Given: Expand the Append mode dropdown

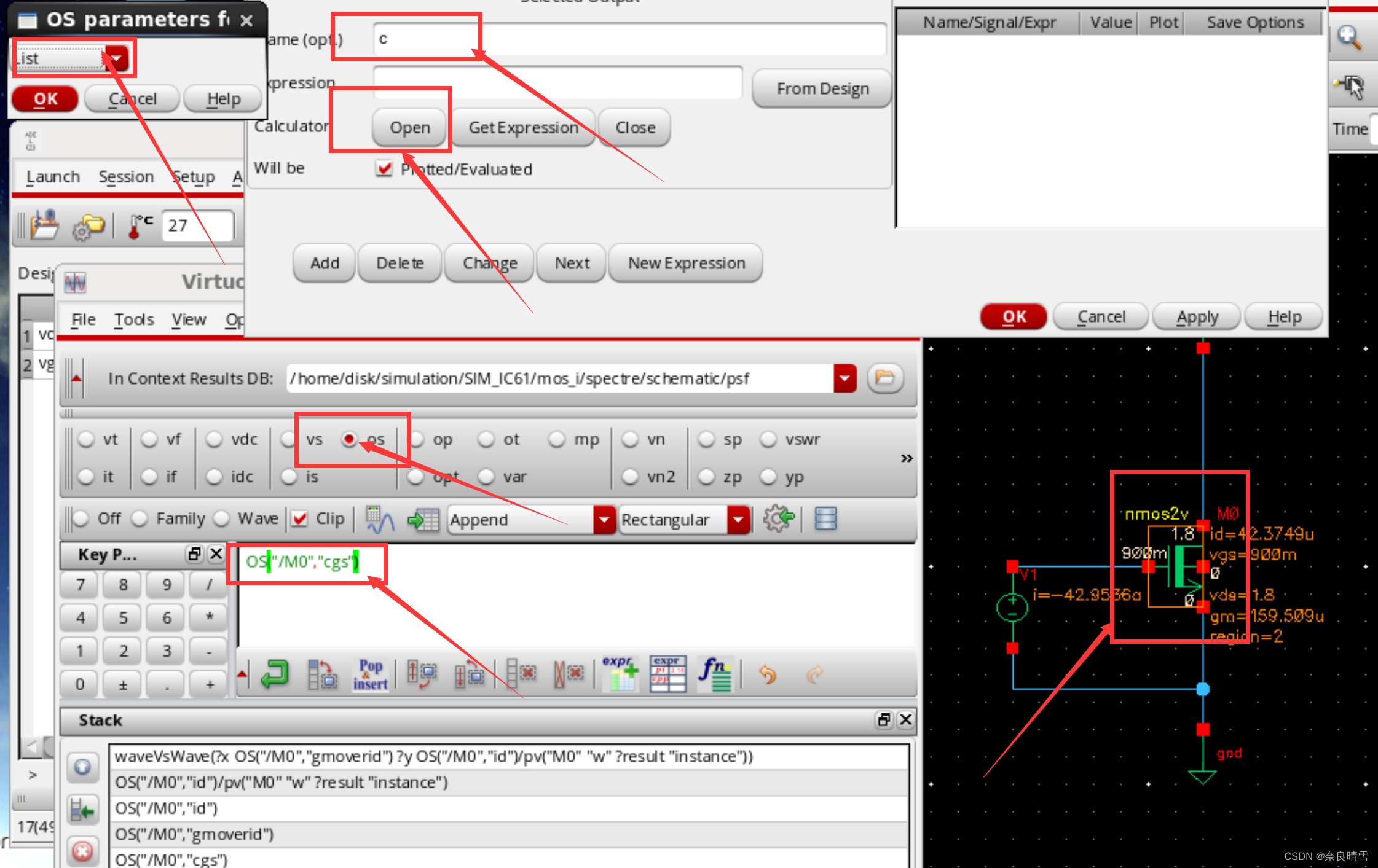Looking at the screenshot, I should click(604, 520).
